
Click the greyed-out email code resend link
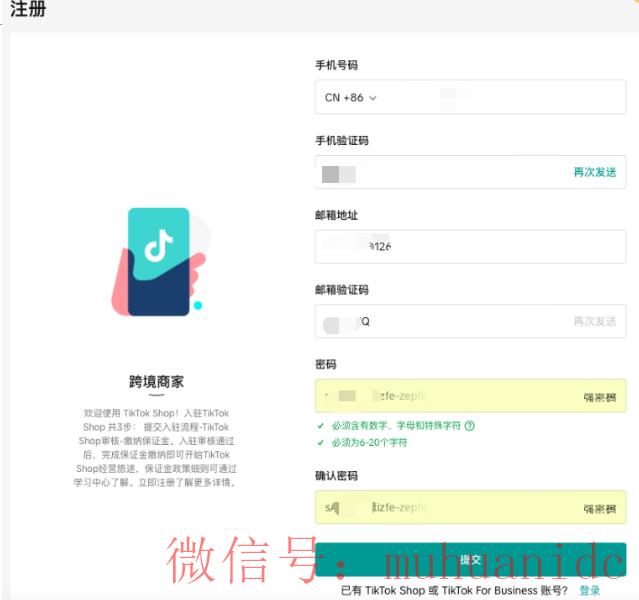(x=595, y=321)
